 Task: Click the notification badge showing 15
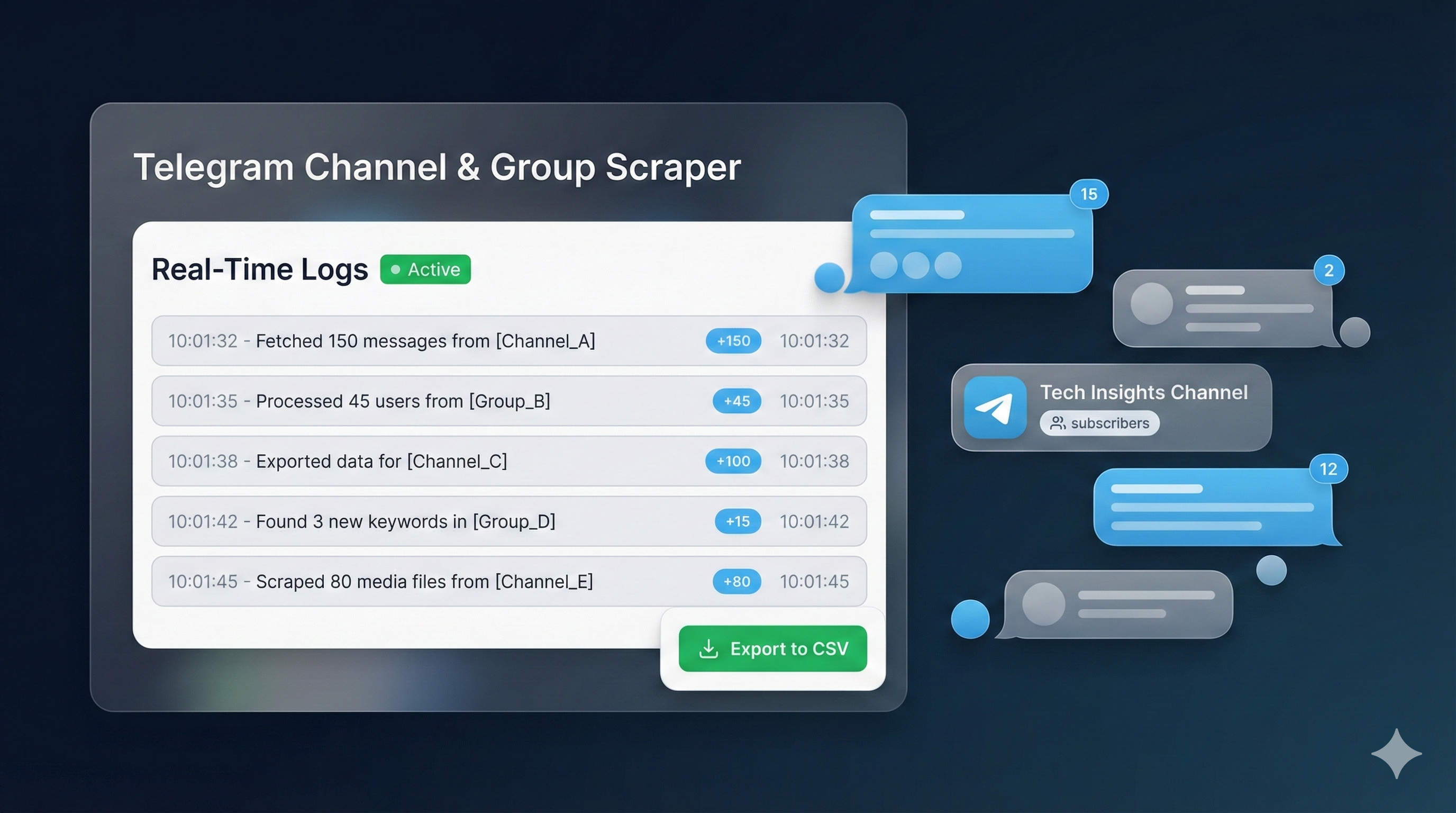coord(1088,194)
